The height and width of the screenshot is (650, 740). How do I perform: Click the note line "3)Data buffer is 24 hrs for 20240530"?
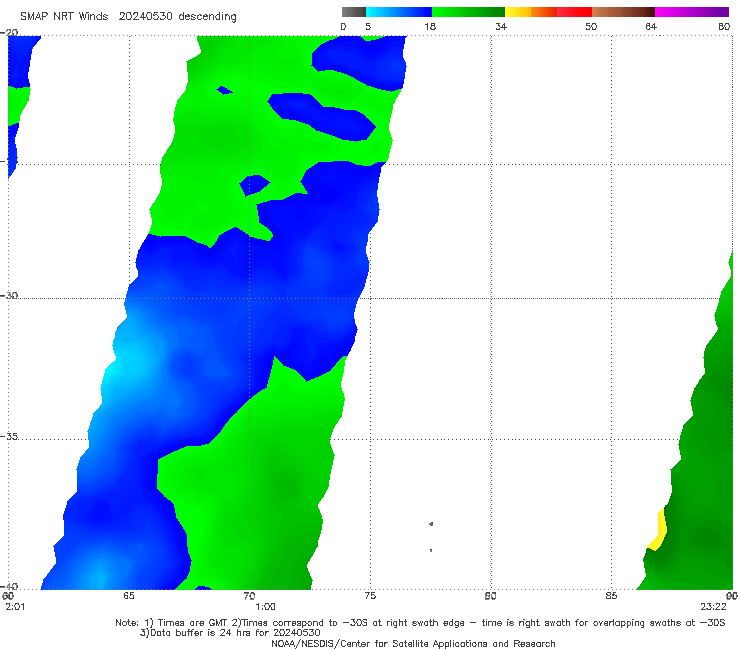(230, 633)
